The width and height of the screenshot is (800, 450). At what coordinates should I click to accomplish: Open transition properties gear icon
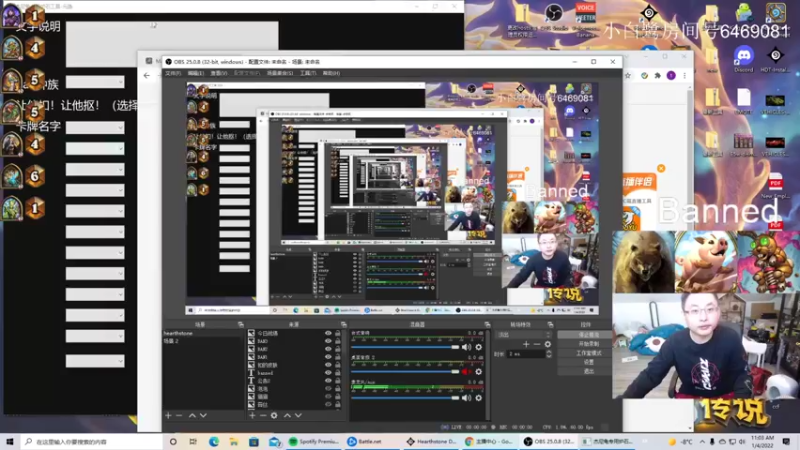point(547,344)
